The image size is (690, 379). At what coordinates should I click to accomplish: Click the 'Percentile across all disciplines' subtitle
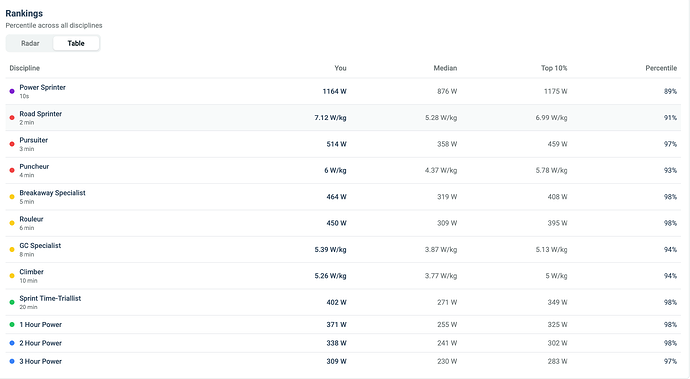click(x=54, y=26)
